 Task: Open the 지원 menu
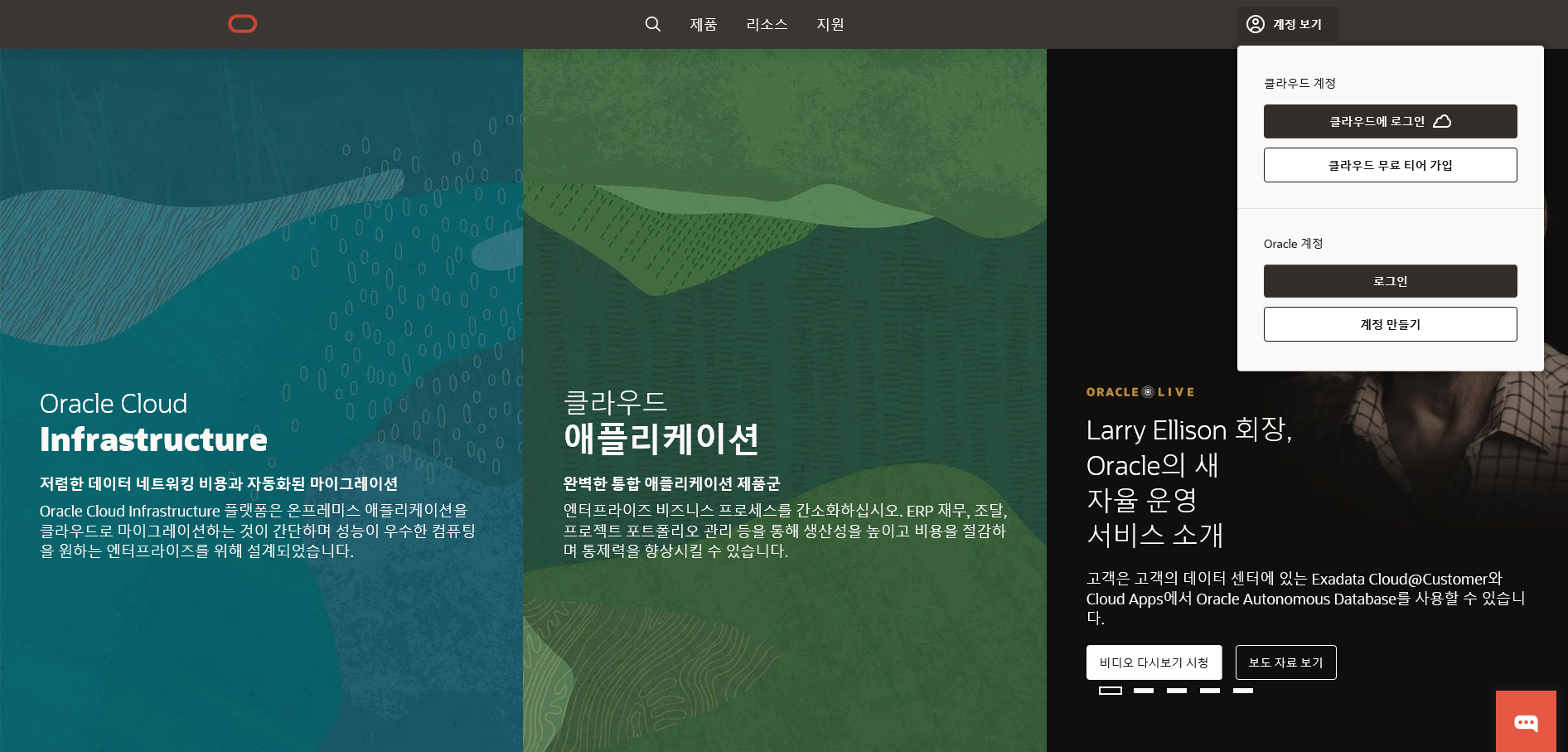(x=830, y=24)
